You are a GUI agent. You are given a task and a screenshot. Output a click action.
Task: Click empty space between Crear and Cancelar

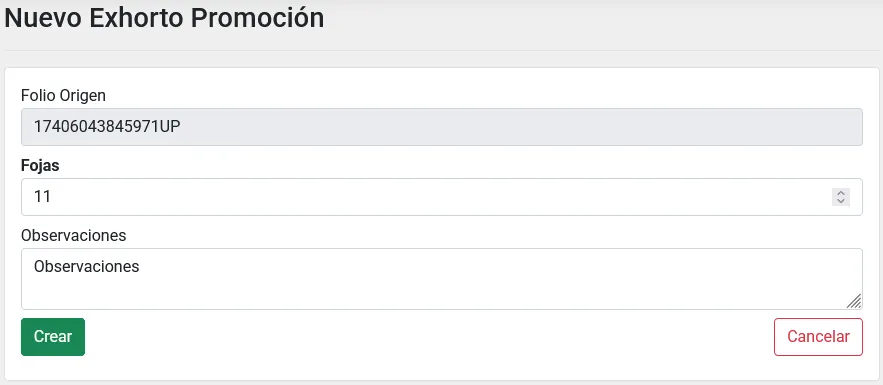[x=430, y=337]
